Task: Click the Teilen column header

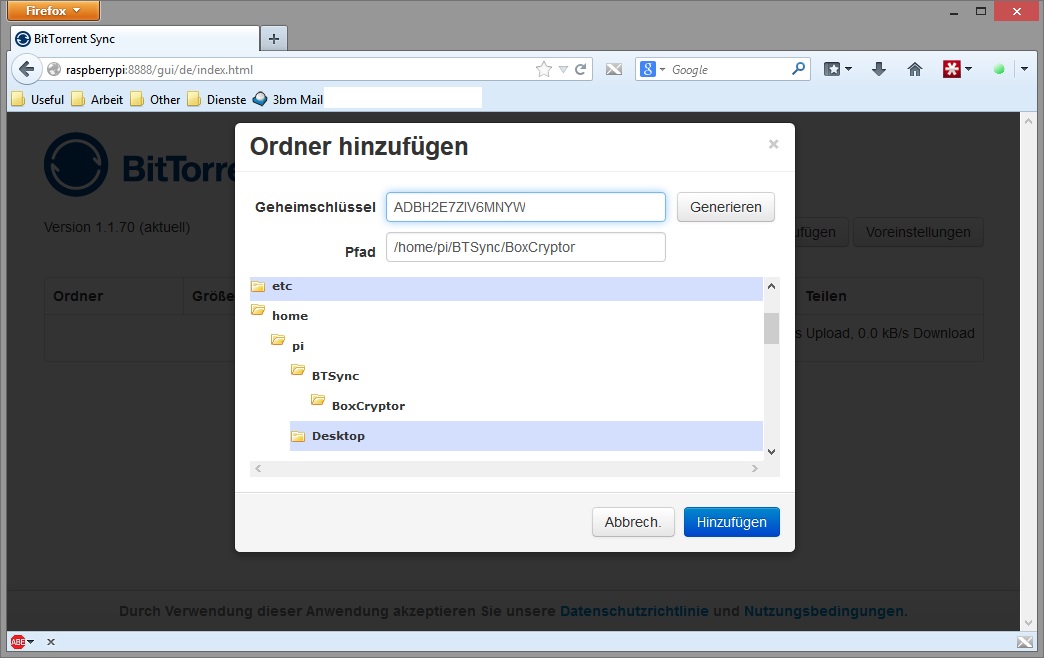Action: (x=826, y=296)
